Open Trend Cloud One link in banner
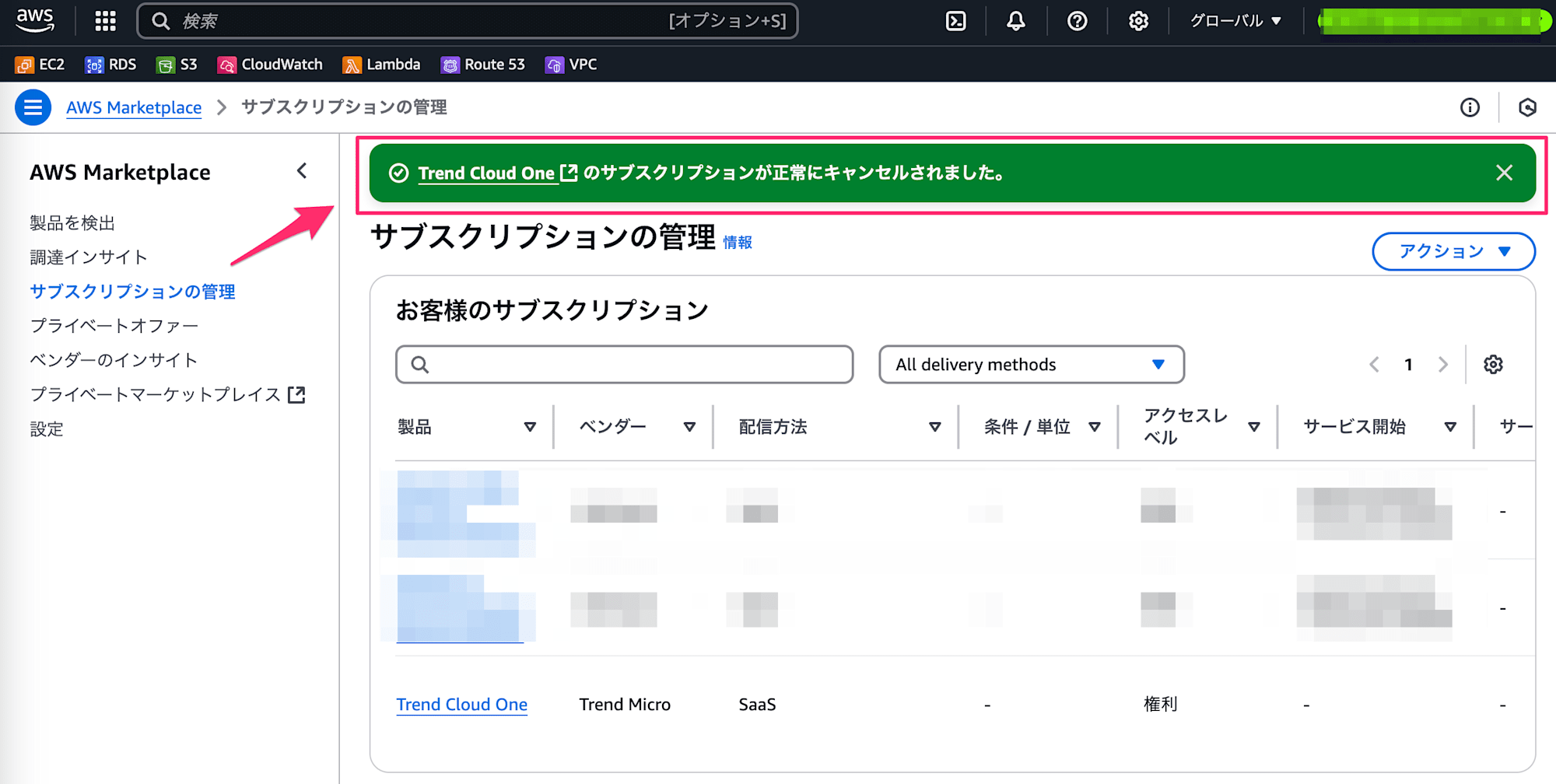This screenshot has width=1556, height=784. pyautogui.click(x=497, y=173)
